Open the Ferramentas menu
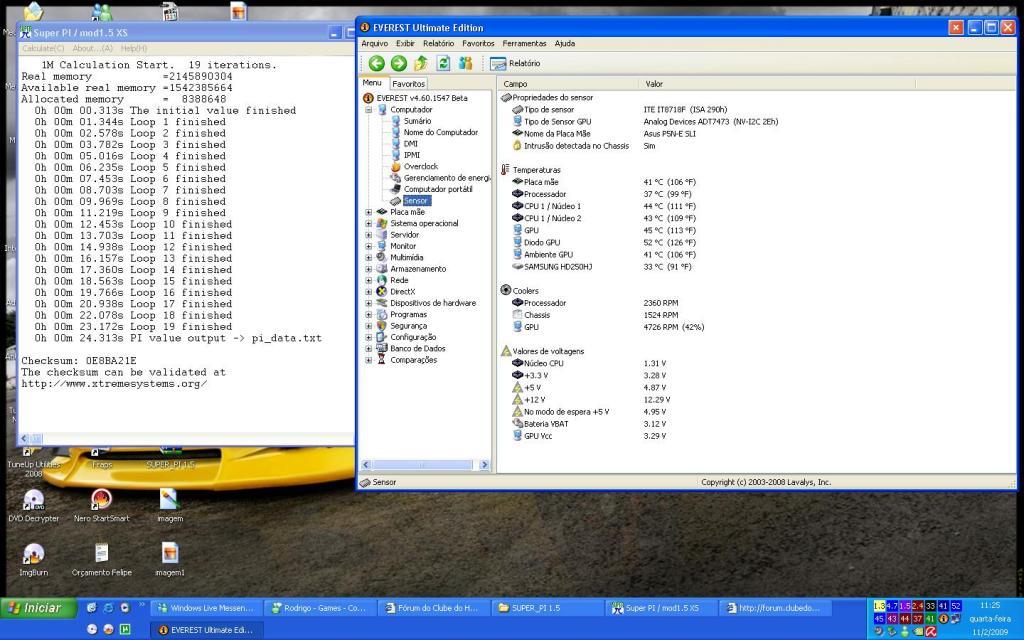Image resolution: width=1024 pixels, height=640 pixels. 524,43
